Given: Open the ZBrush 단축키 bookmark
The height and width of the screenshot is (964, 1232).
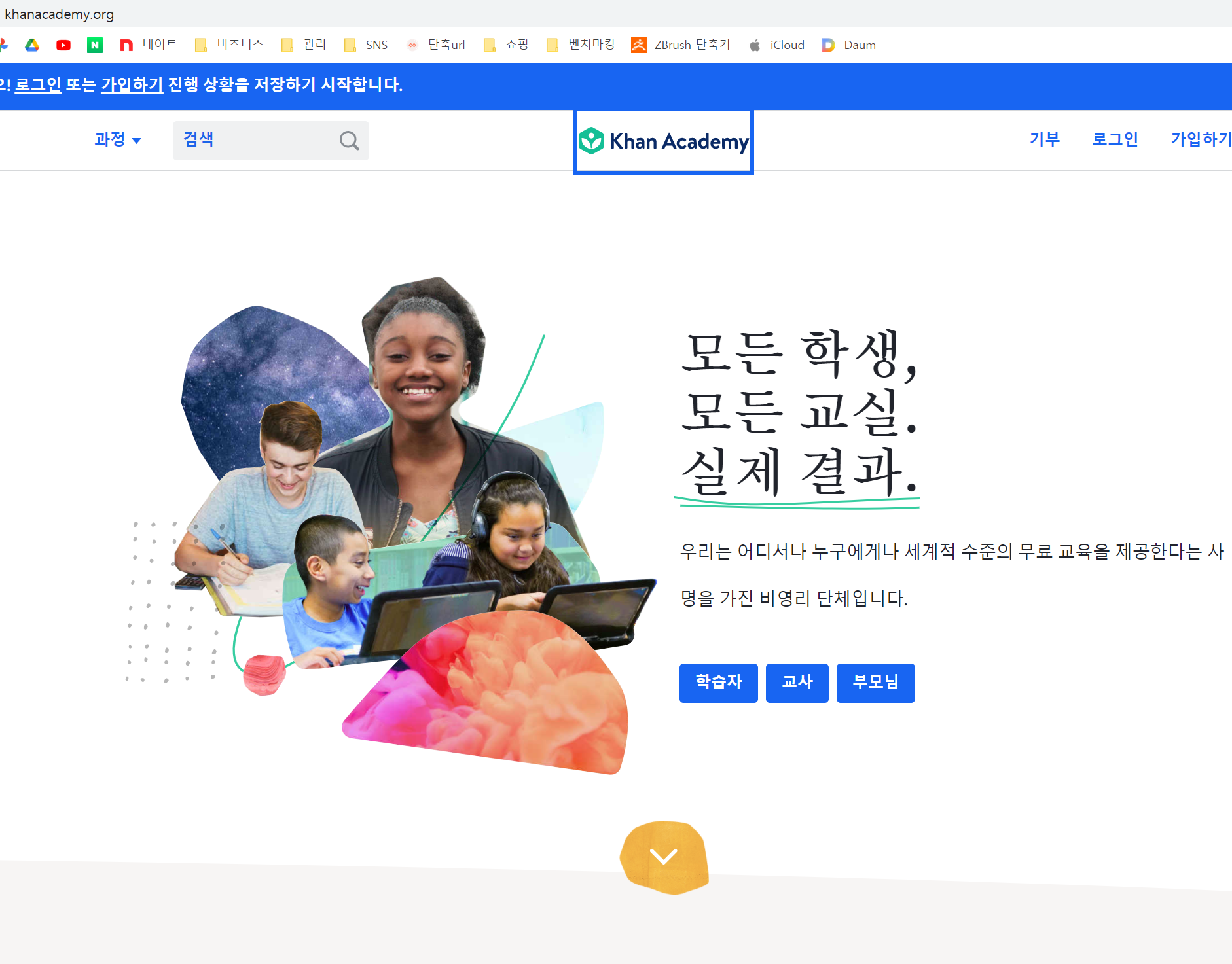Looking at the screenshot, I should (x=681, y=45).
